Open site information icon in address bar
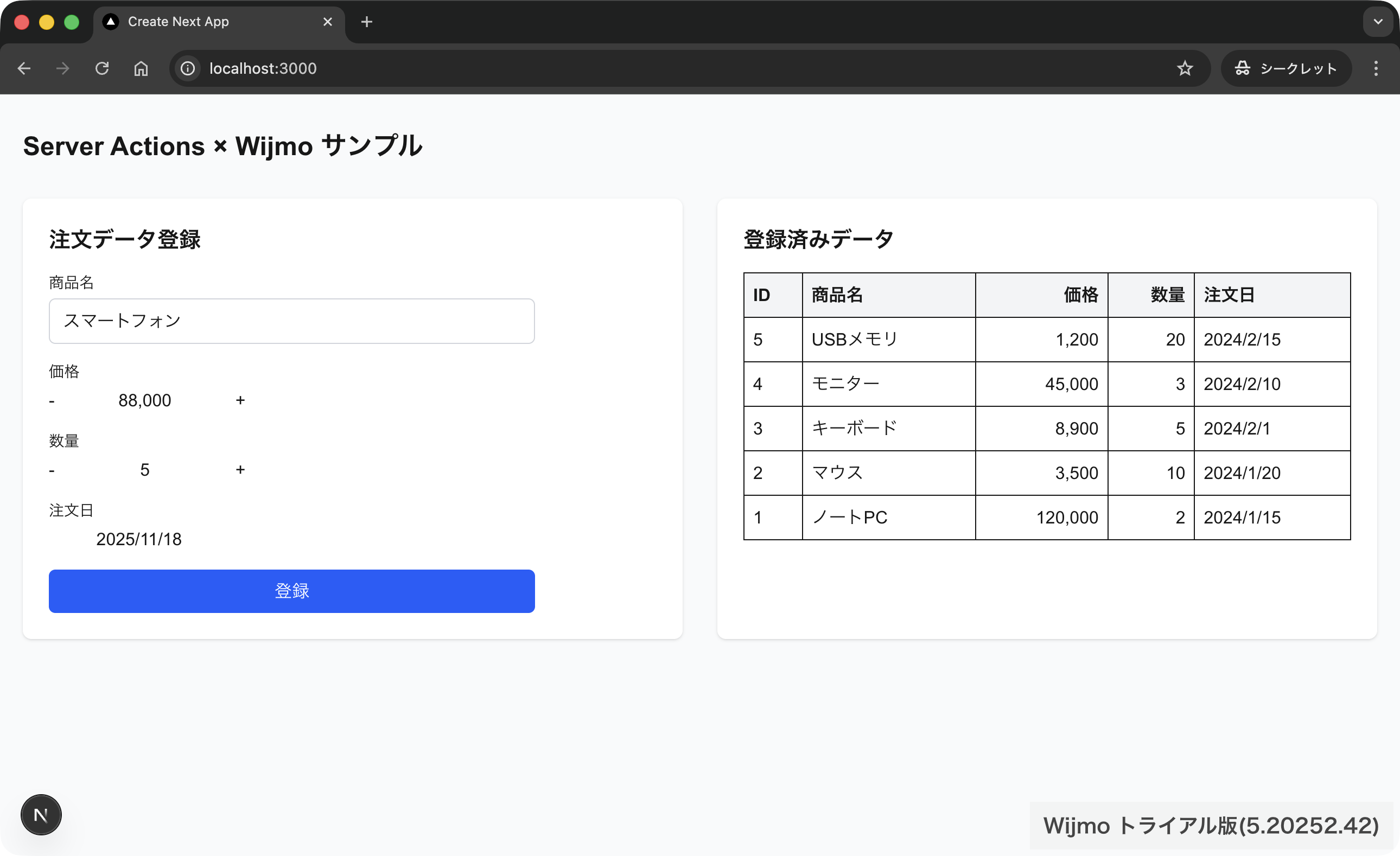The image size is (1400, 856). click(188, 69)
